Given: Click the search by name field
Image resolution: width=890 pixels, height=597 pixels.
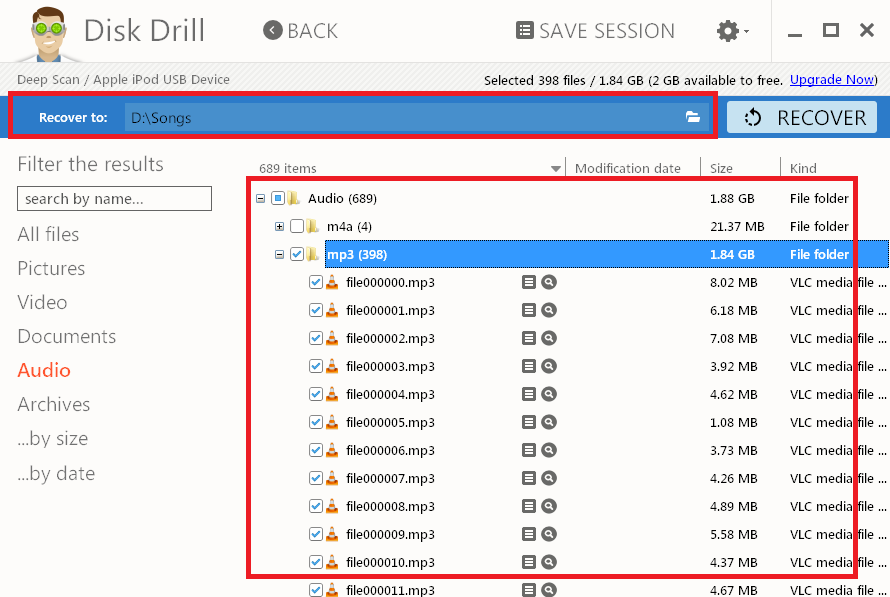Looking at the screenshot, I should tap(114, 199).
